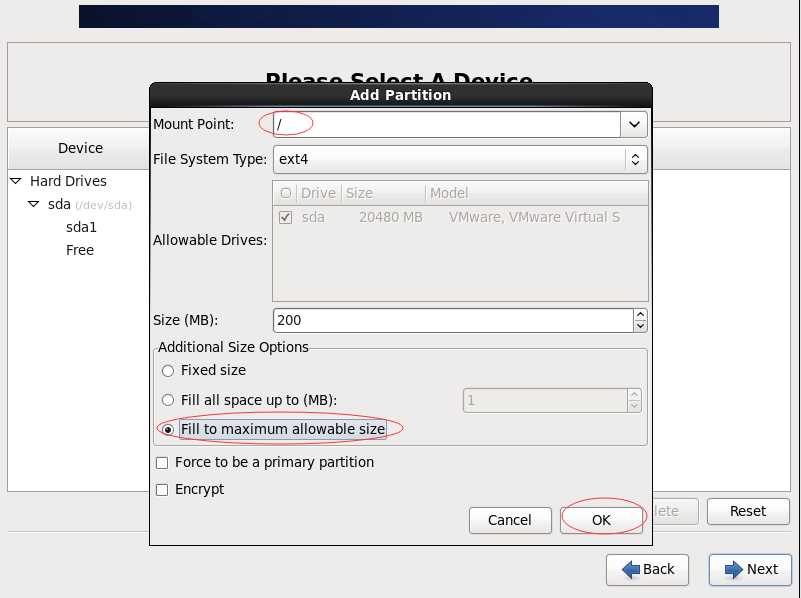This screenshot has height=598, width=801.
Task: Click VMware Virtual S model text
Action: tap(534, 218)
